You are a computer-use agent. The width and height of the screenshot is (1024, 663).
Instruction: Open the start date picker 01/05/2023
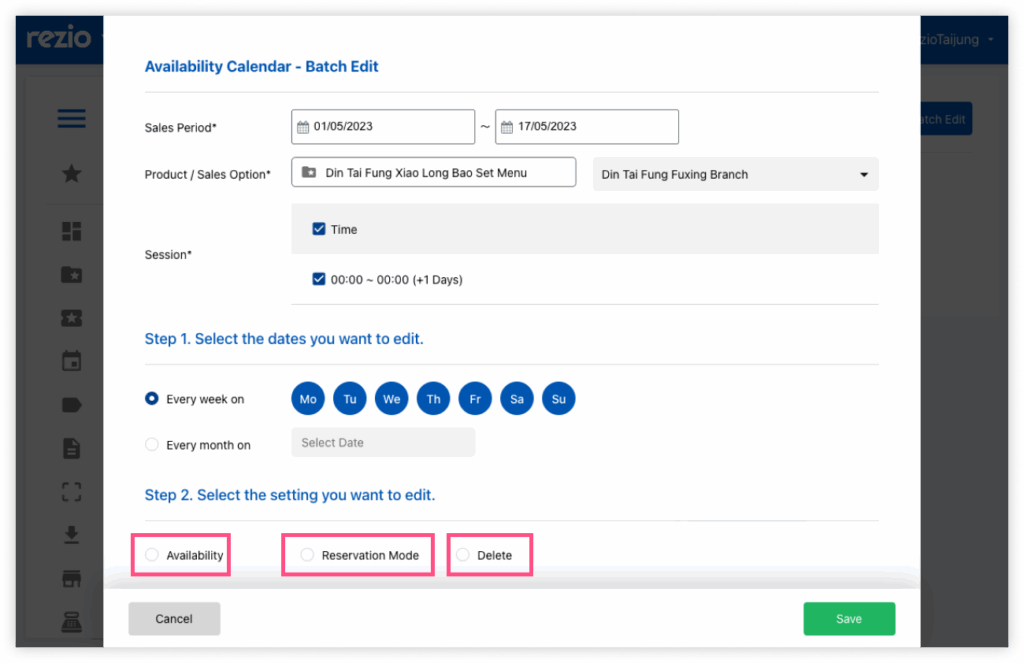pyautogui.click(x=383, y=127)
